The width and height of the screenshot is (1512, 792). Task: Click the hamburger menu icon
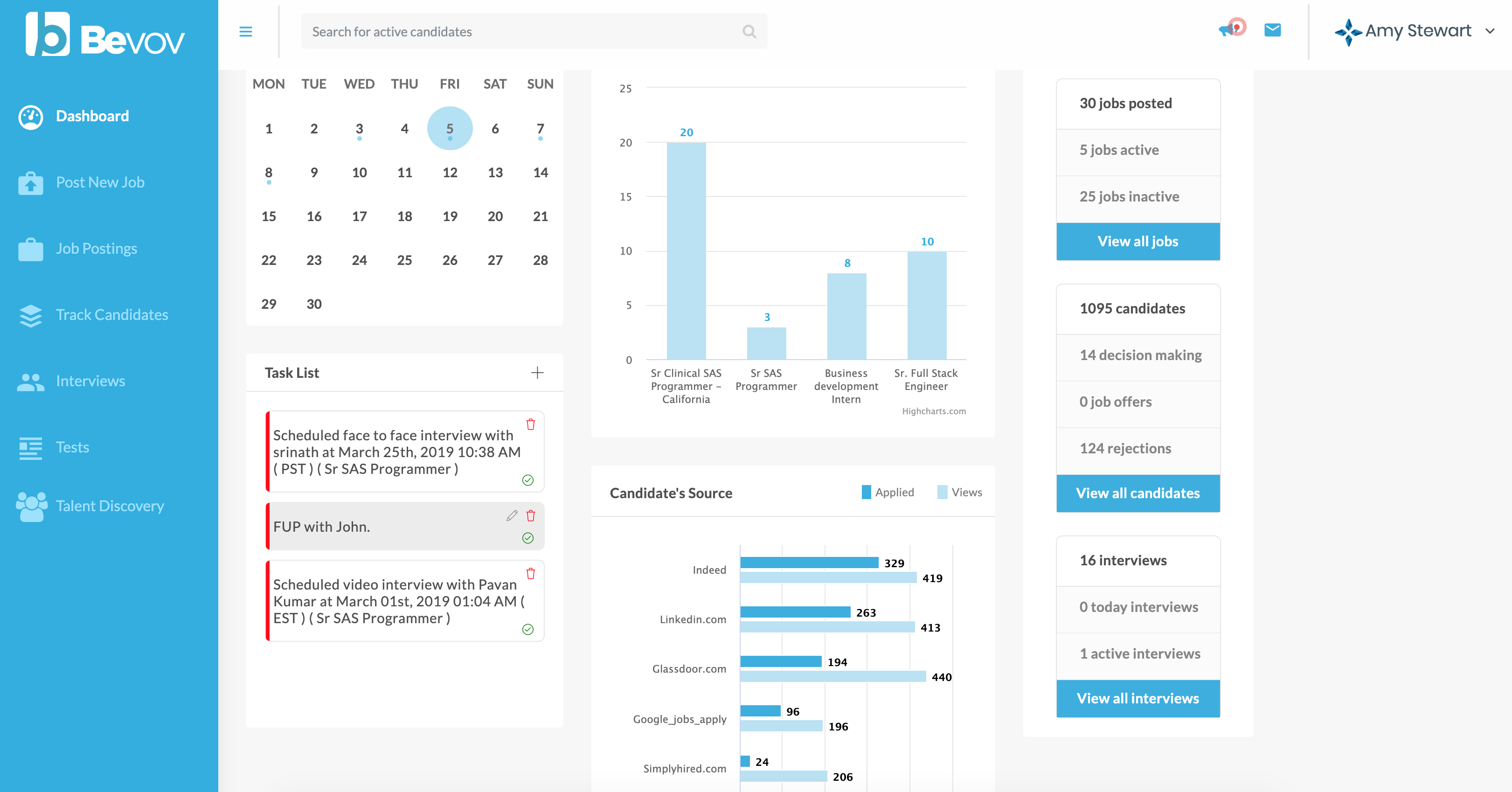coord(245,32)
